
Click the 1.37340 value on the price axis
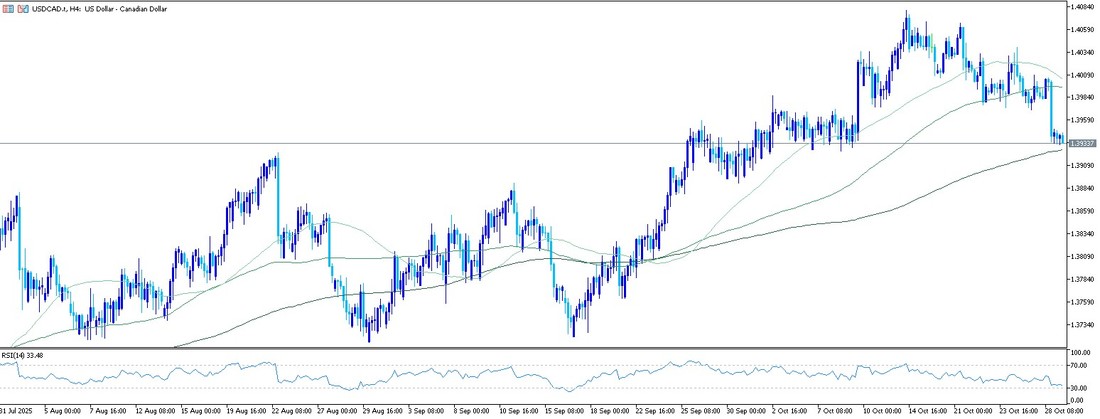tap(1080, 325)
